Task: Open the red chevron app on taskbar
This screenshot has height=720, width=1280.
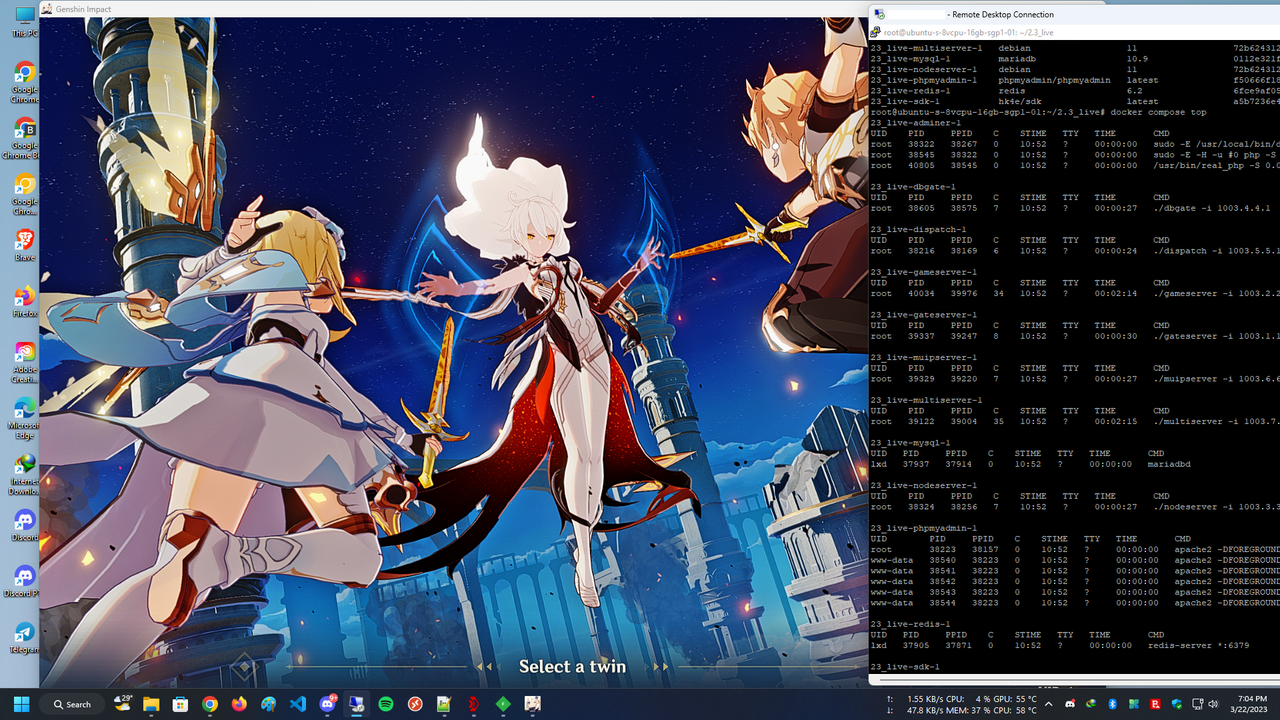Action: pyautogui.click(x=474, y=704)
